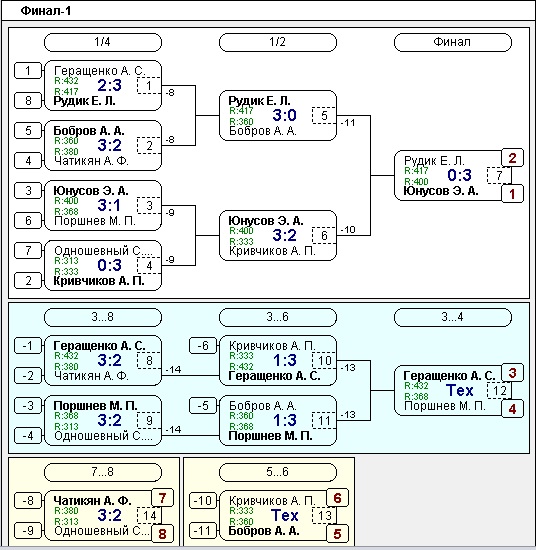536x550 pixels.
Task: Click the 1/2 round header
Action: [278, 42]
